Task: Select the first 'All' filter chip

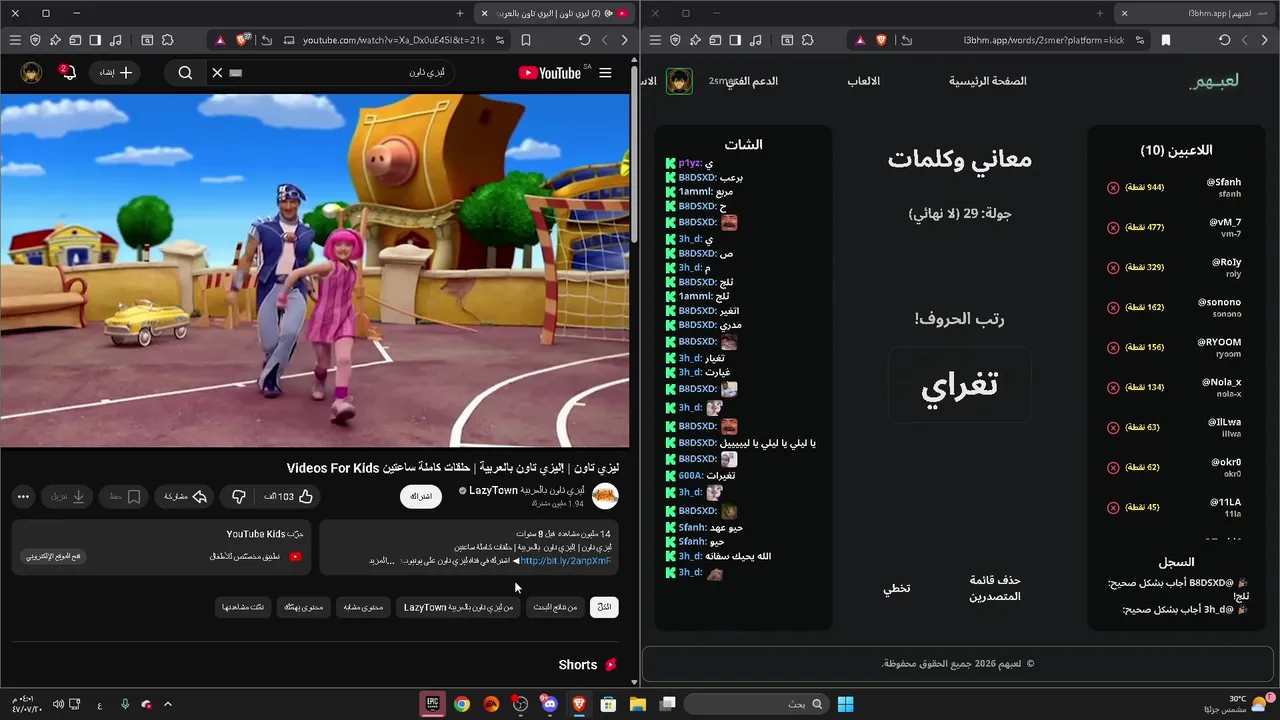Action: pyautogui.click(x=604, y=607)
